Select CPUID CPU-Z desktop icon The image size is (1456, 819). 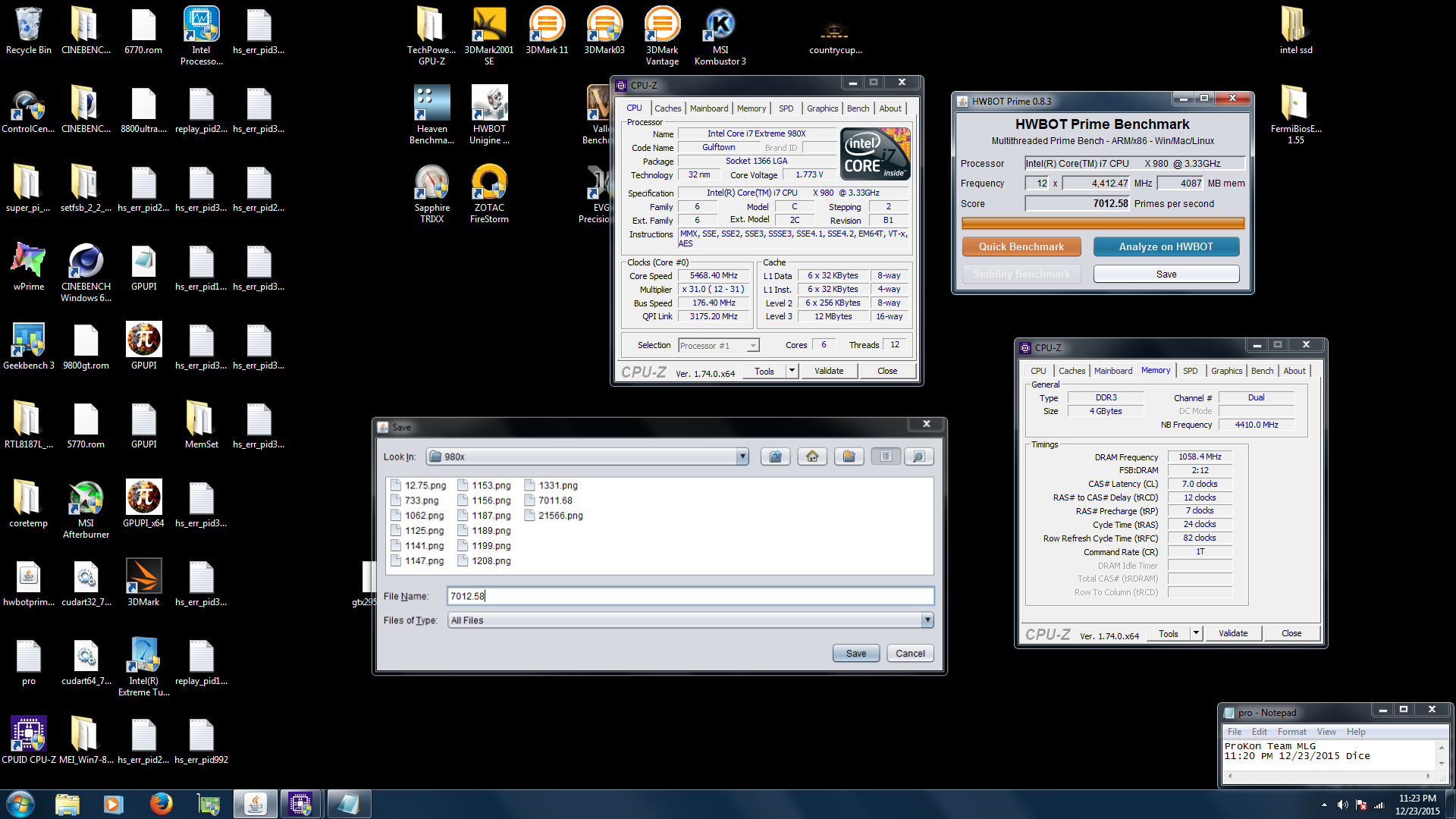tap(29, 741)
